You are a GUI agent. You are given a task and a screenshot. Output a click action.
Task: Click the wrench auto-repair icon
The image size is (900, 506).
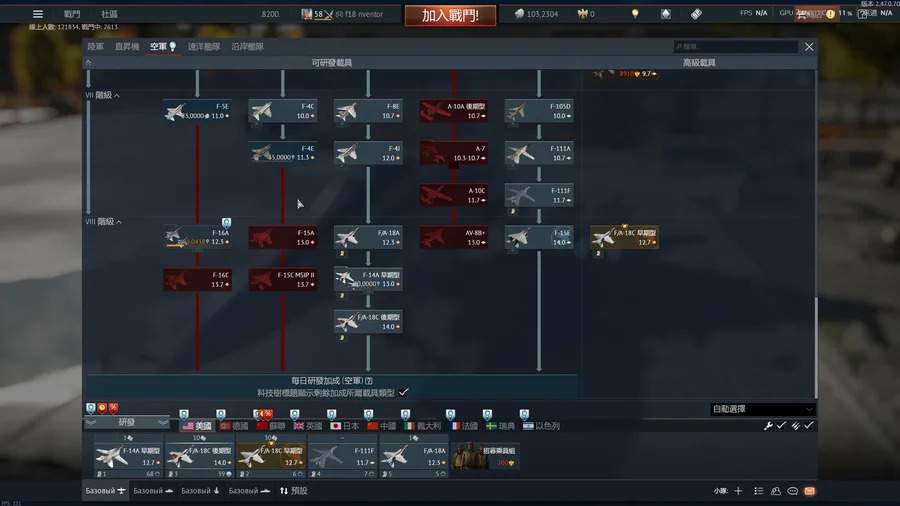(x=768, y=426)
